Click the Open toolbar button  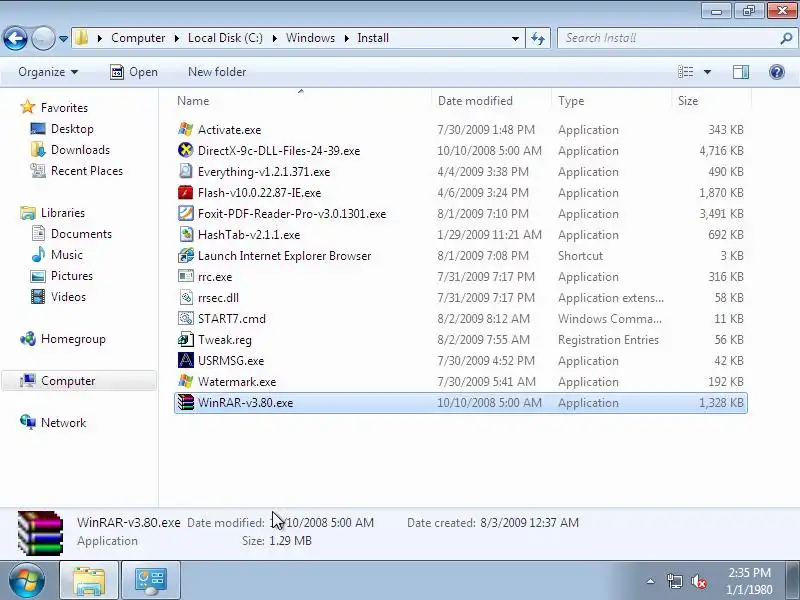point(134,72)
